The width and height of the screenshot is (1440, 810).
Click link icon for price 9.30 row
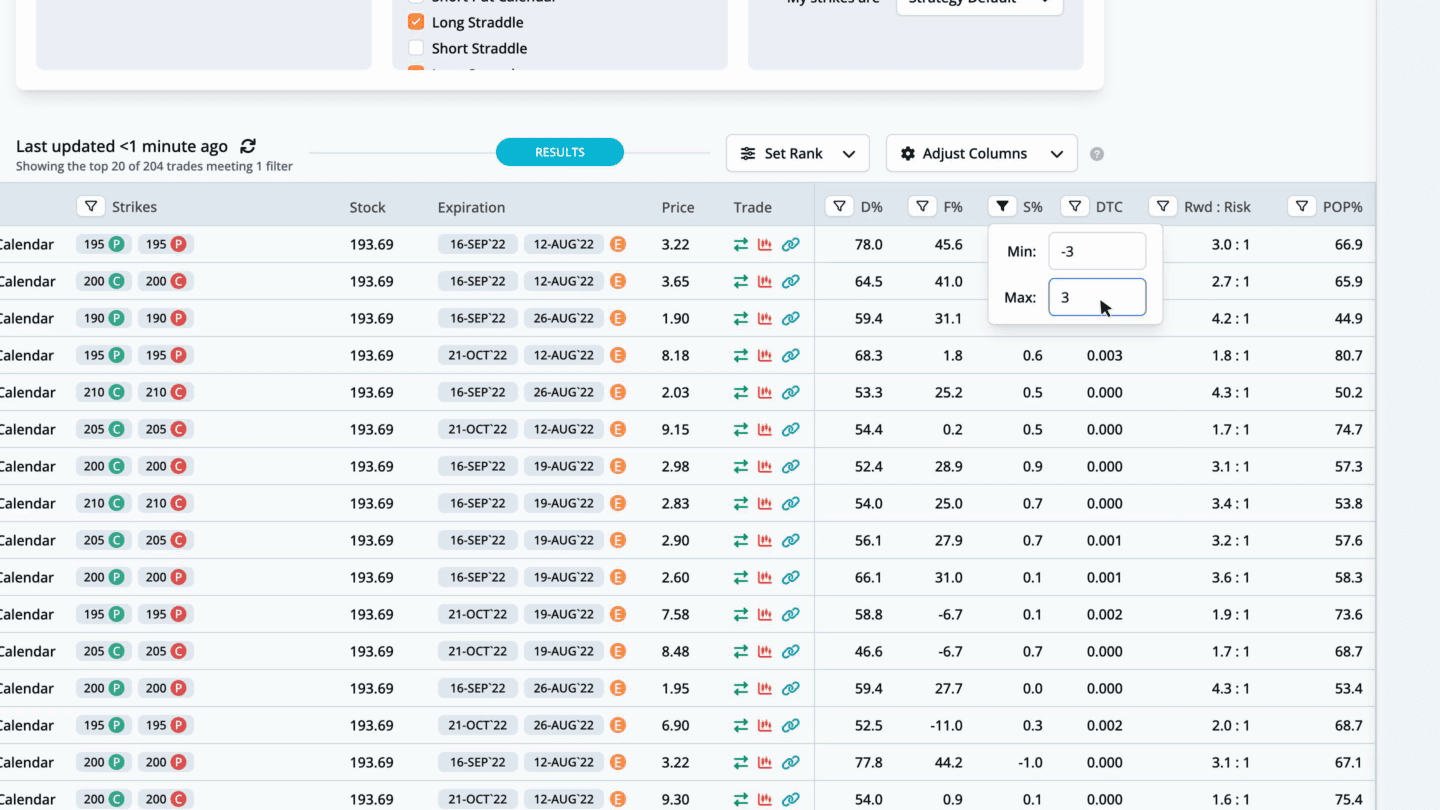(790, 800)
